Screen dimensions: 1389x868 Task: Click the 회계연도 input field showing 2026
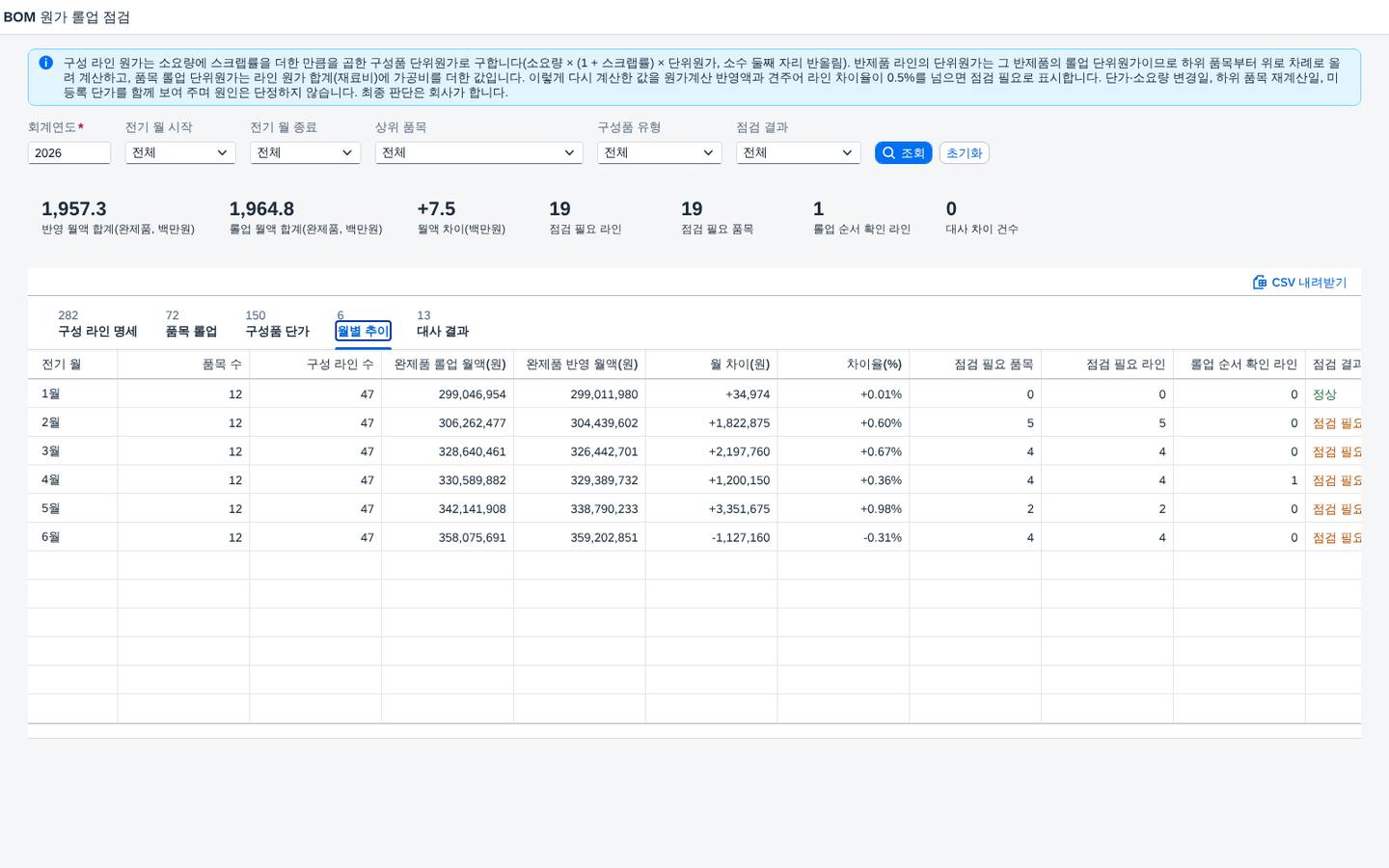(69, 152)
